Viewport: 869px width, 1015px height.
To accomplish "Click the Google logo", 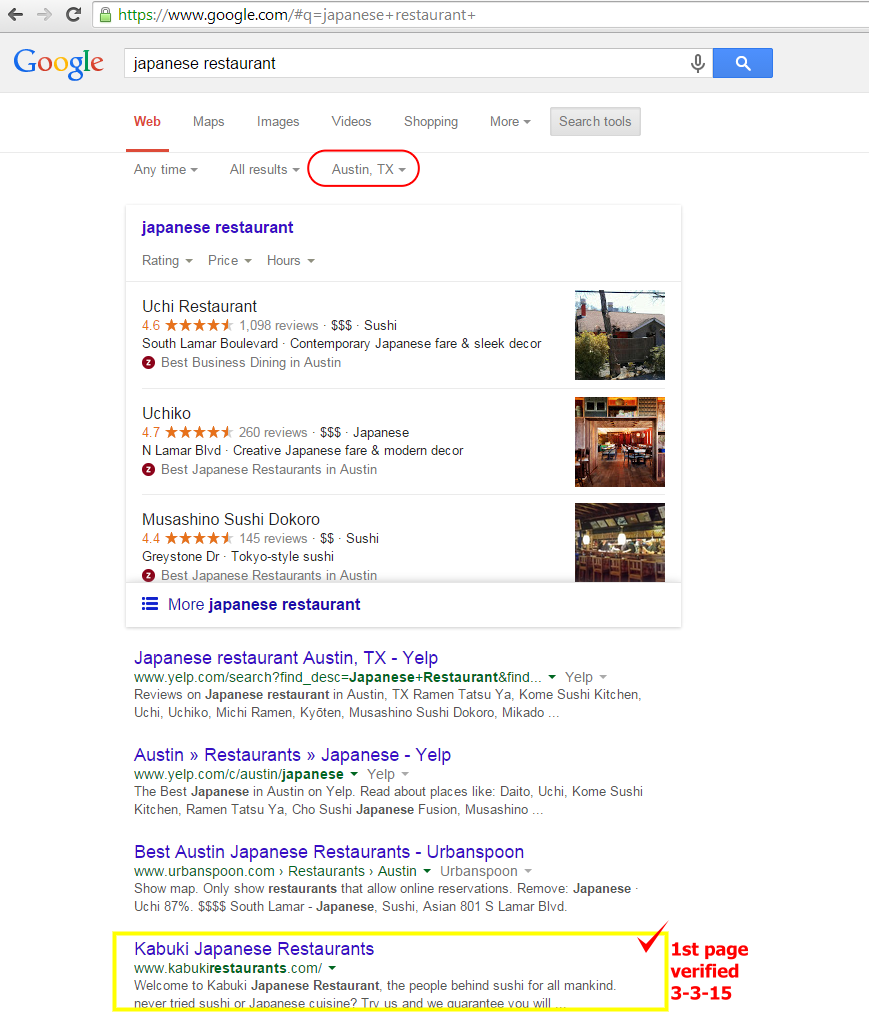I will click(x=58, y=63).
